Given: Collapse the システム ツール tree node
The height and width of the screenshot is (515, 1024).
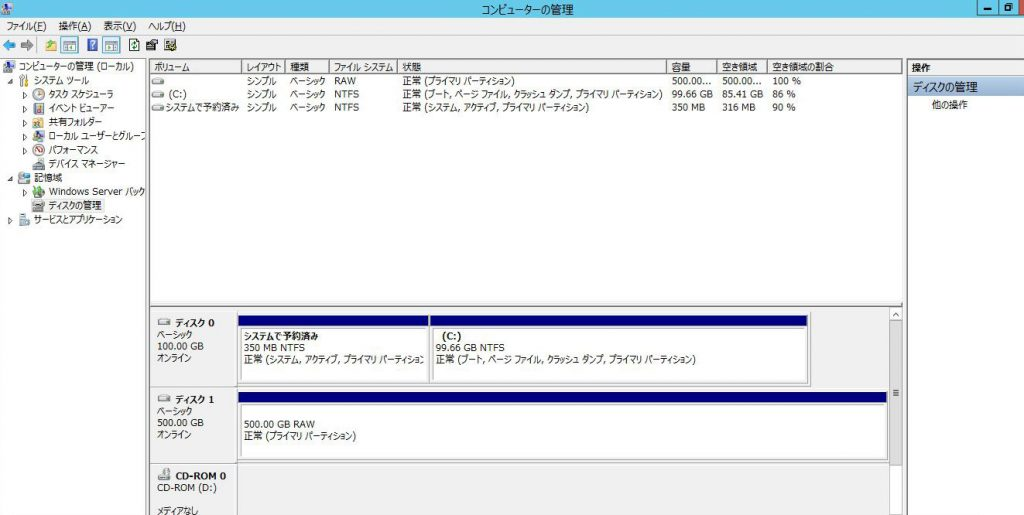Looking at the screenshot, I should pyautogui.click(x=11, y=81).
